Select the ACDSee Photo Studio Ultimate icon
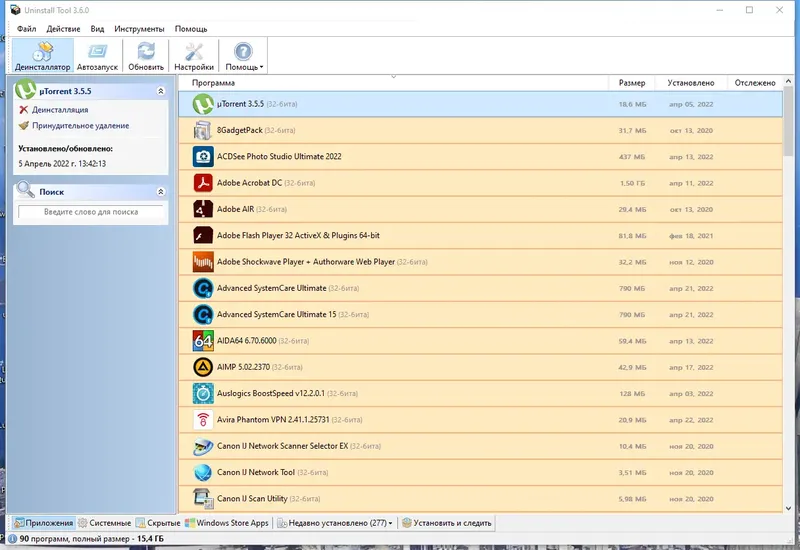 pyautogui.click(x=203, y=157)
